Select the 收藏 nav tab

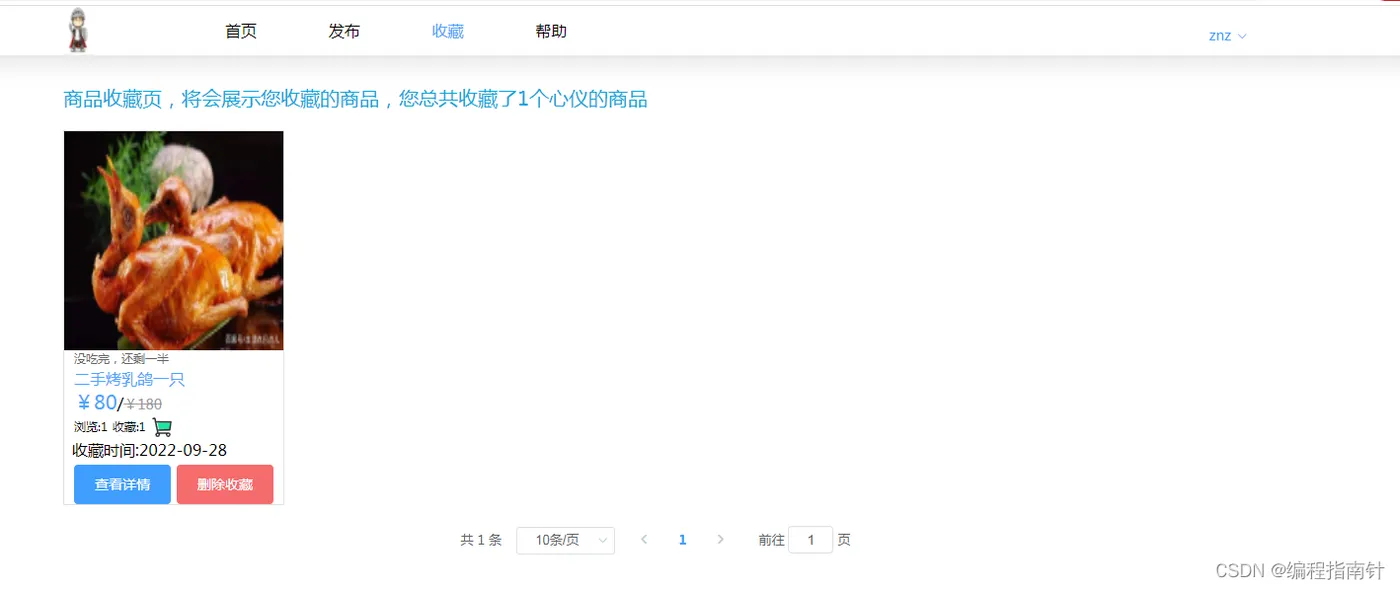448,31
